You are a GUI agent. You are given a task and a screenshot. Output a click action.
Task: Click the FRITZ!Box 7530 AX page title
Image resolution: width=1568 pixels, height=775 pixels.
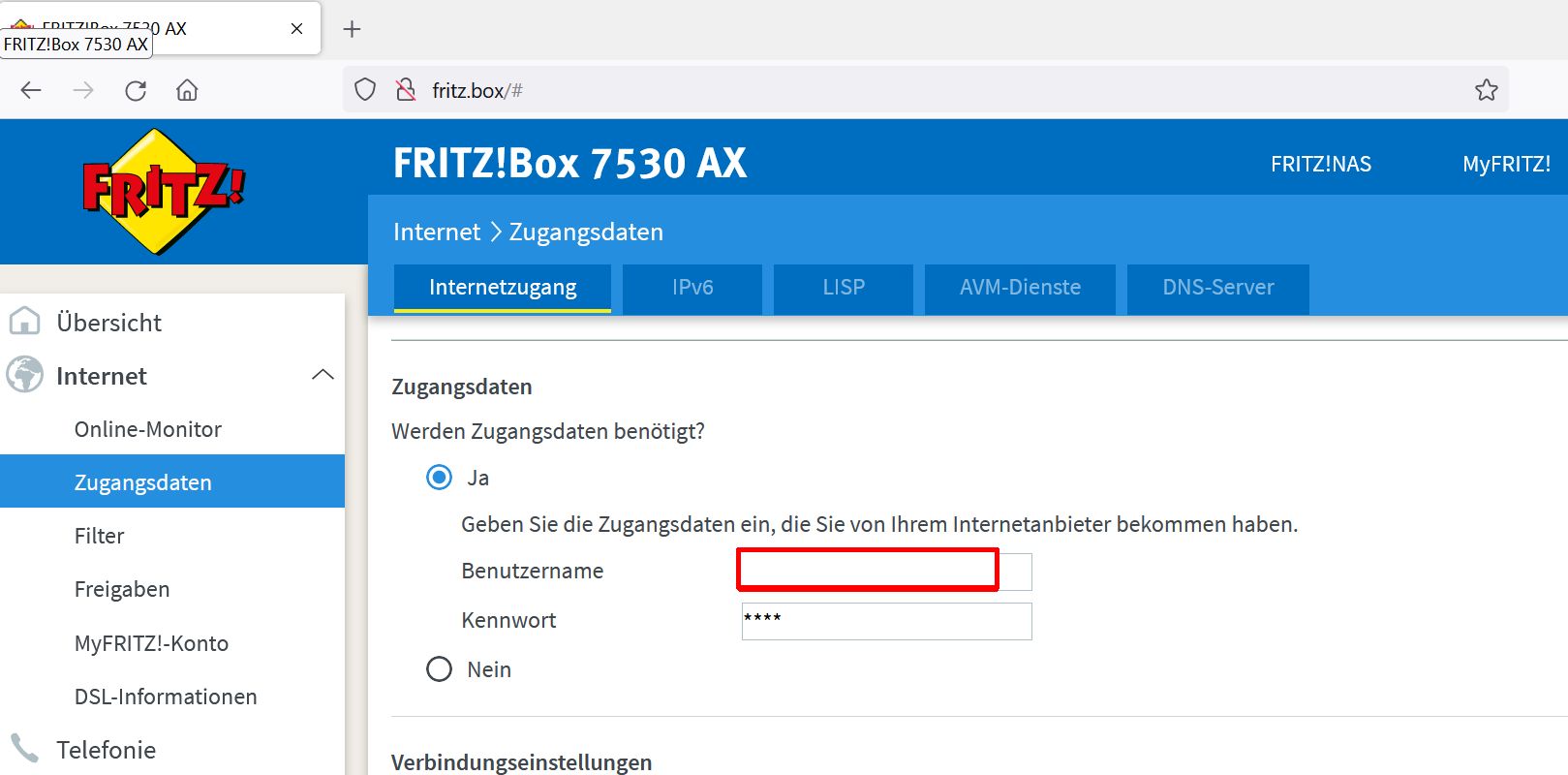[569, 163]
